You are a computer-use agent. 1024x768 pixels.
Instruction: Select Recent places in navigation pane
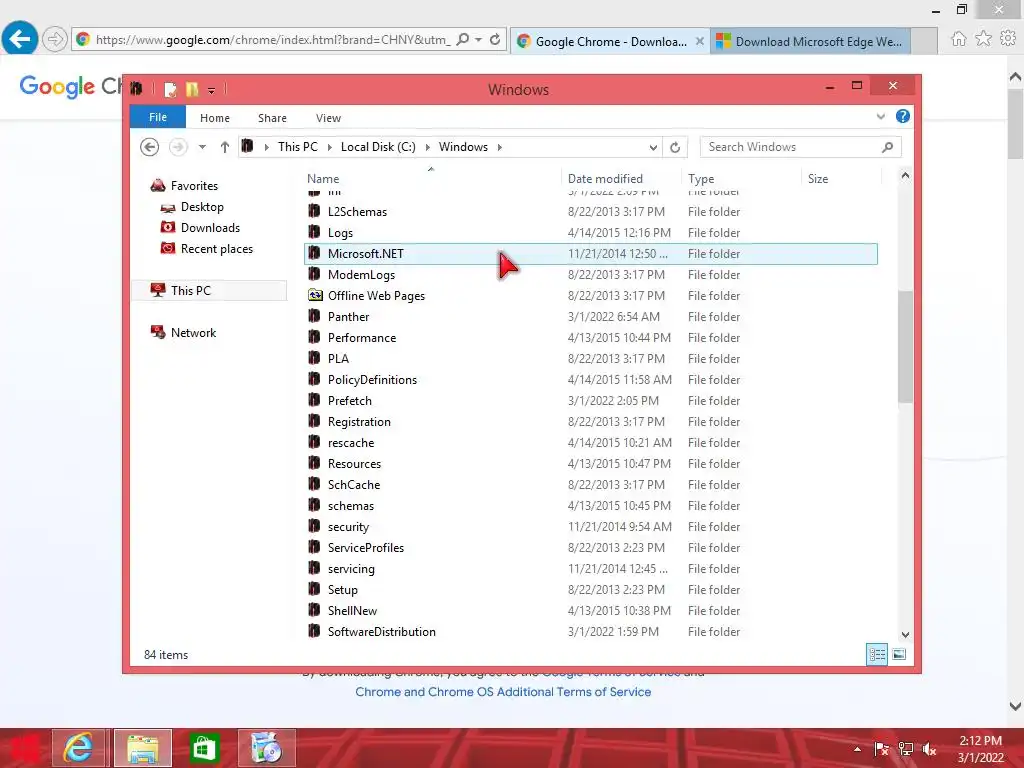pos(216,249)
